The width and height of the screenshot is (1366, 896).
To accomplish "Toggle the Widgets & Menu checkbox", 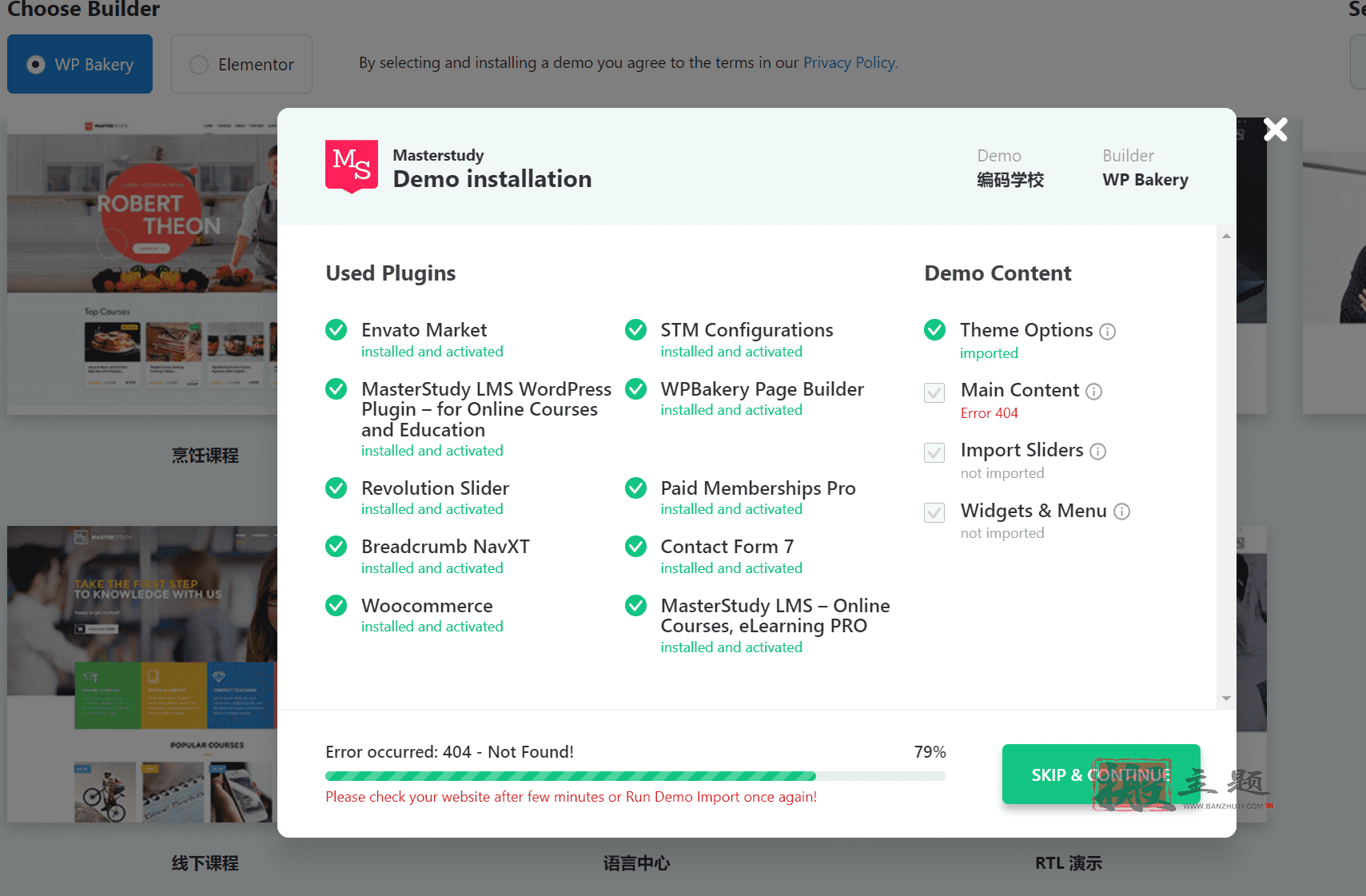I will tap(934, 512).
